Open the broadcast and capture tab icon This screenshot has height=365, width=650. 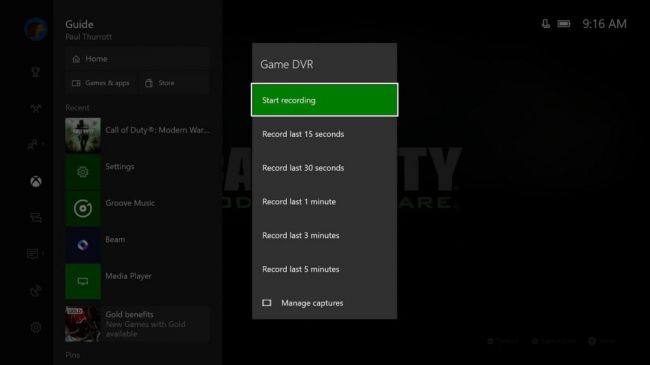point(36,291)
